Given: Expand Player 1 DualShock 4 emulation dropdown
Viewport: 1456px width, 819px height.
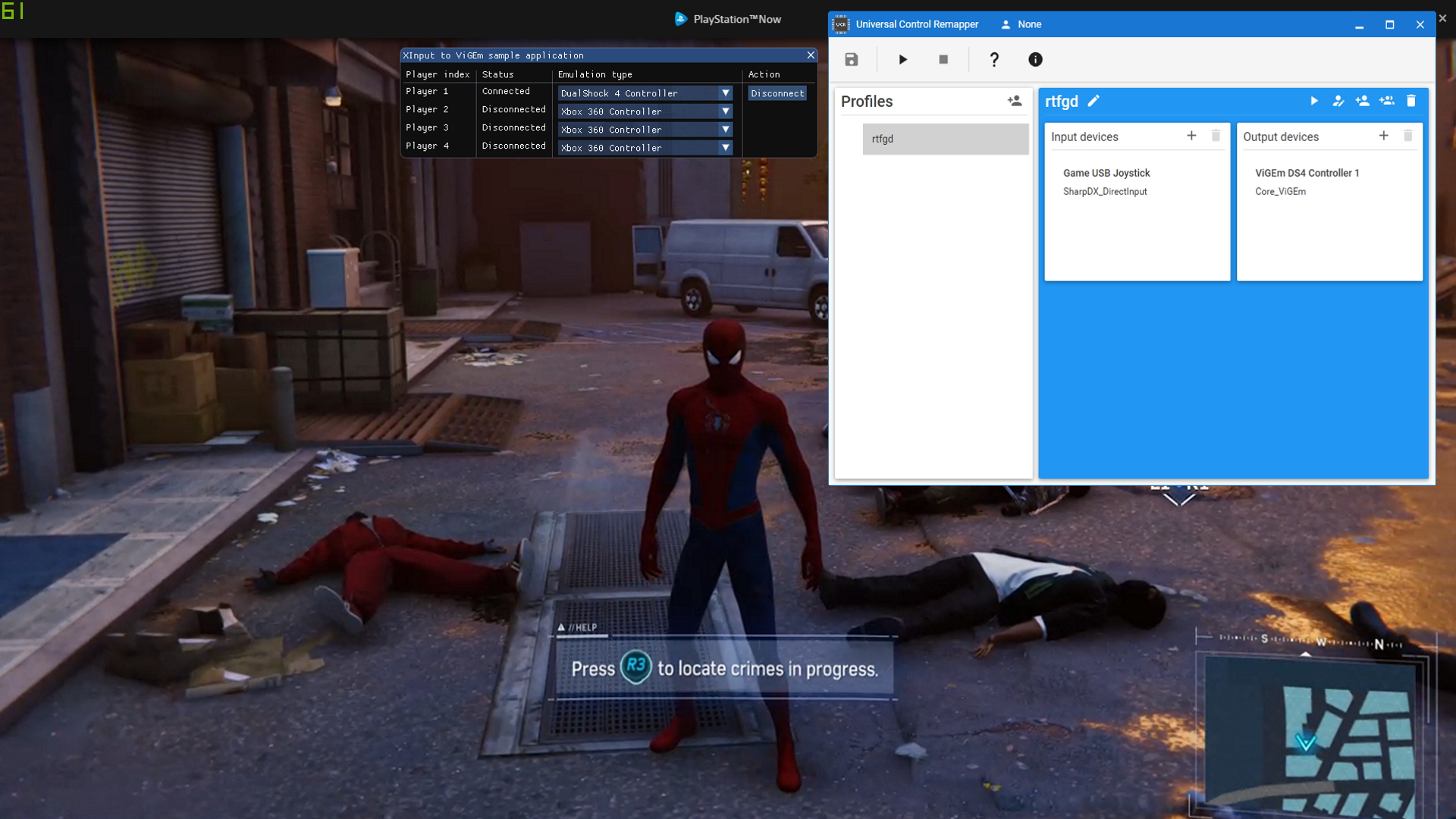Looking at the screenshot, I should [x=726, y=93].
